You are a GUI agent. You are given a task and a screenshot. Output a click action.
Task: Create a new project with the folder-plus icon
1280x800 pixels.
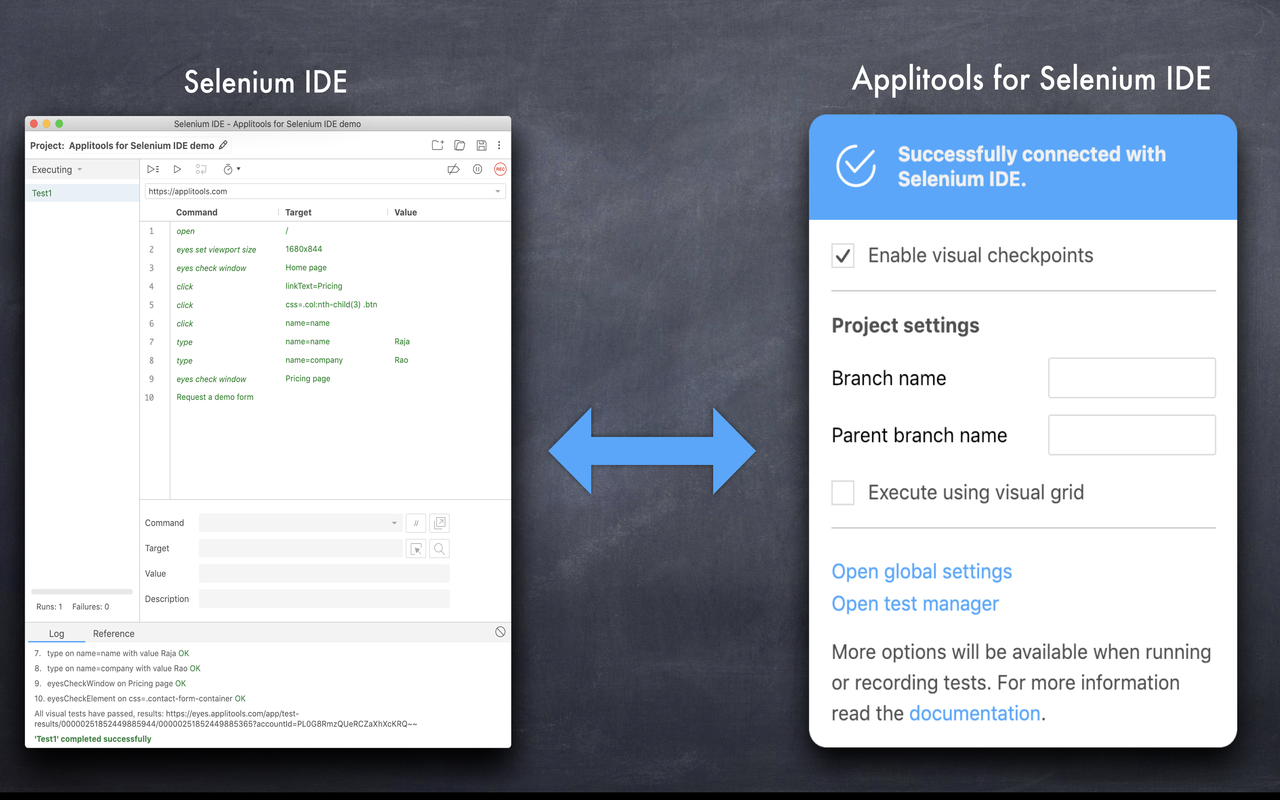coord(437,146)
